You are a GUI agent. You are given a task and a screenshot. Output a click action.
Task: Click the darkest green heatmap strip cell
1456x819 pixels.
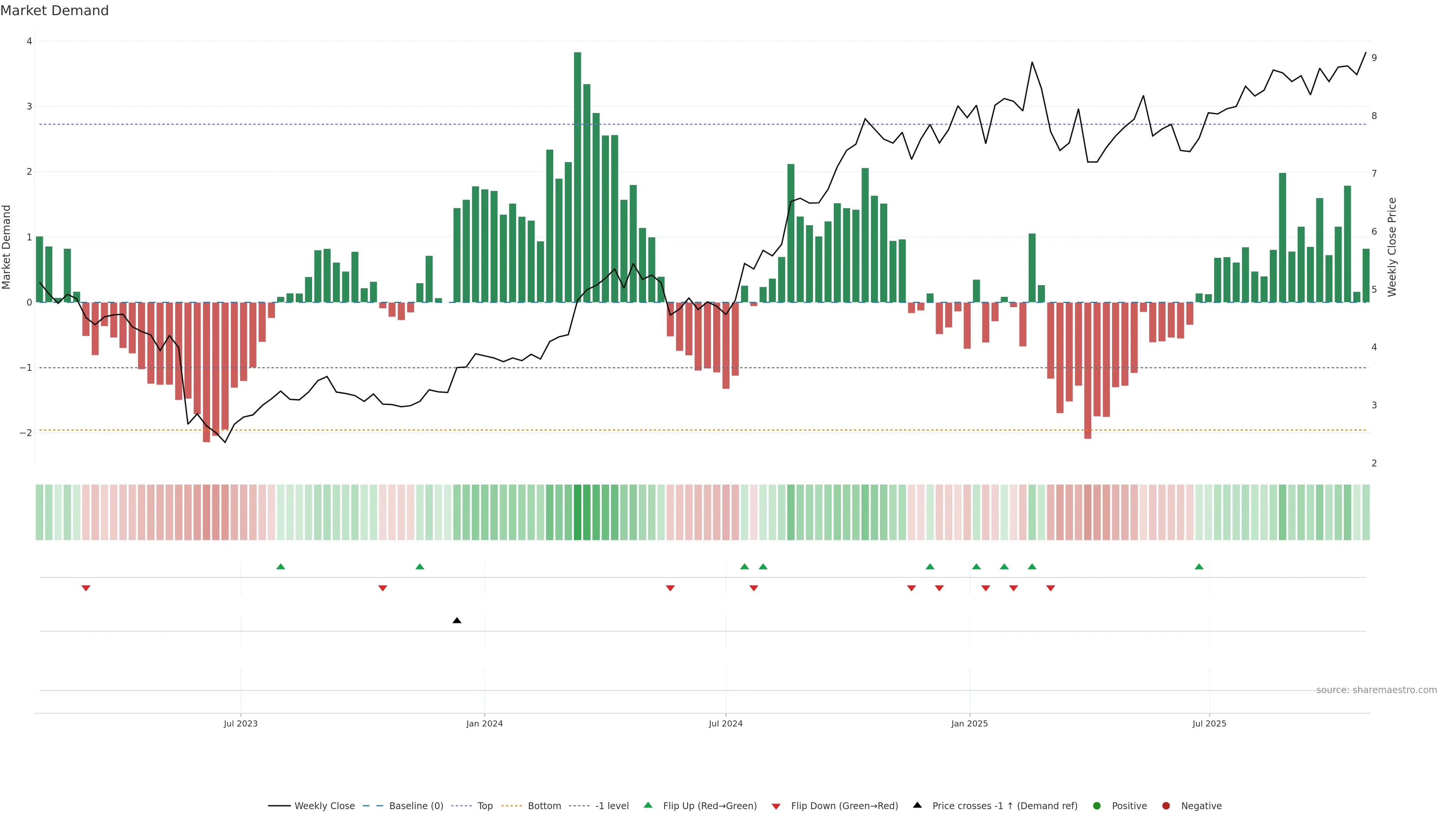pyautogui.click(x=577, y=512)
